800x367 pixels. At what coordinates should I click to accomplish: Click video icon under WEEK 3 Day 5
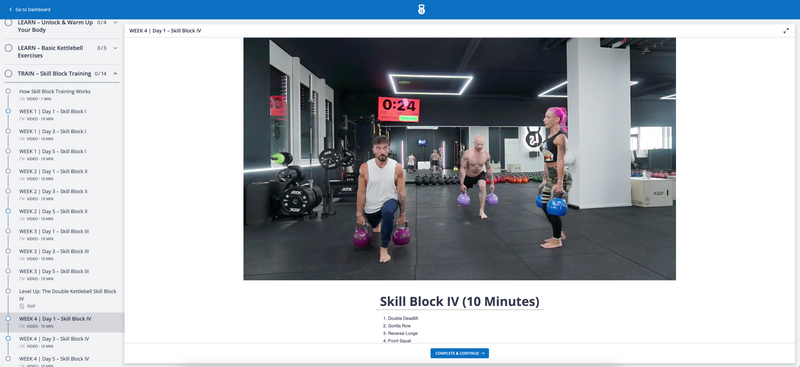point(22,279)
